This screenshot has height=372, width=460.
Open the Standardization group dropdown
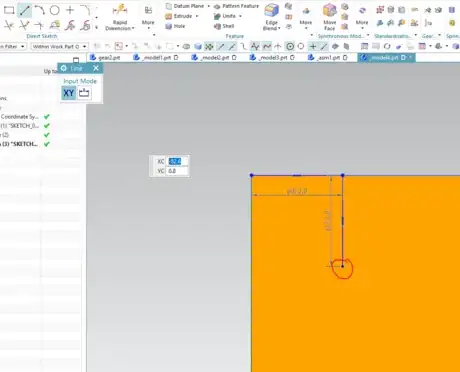pyautogui.click(x=416, y=35)
